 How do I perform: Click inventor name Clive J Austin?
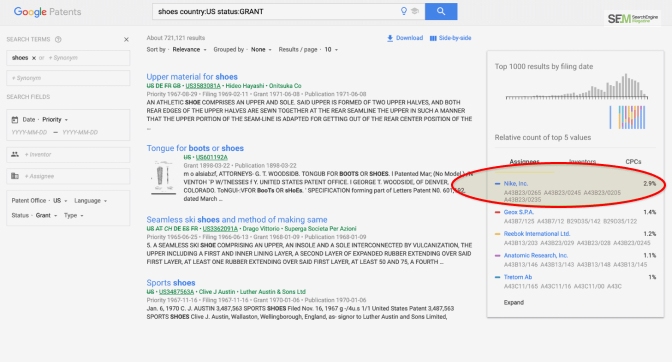(x=216, y=292)
